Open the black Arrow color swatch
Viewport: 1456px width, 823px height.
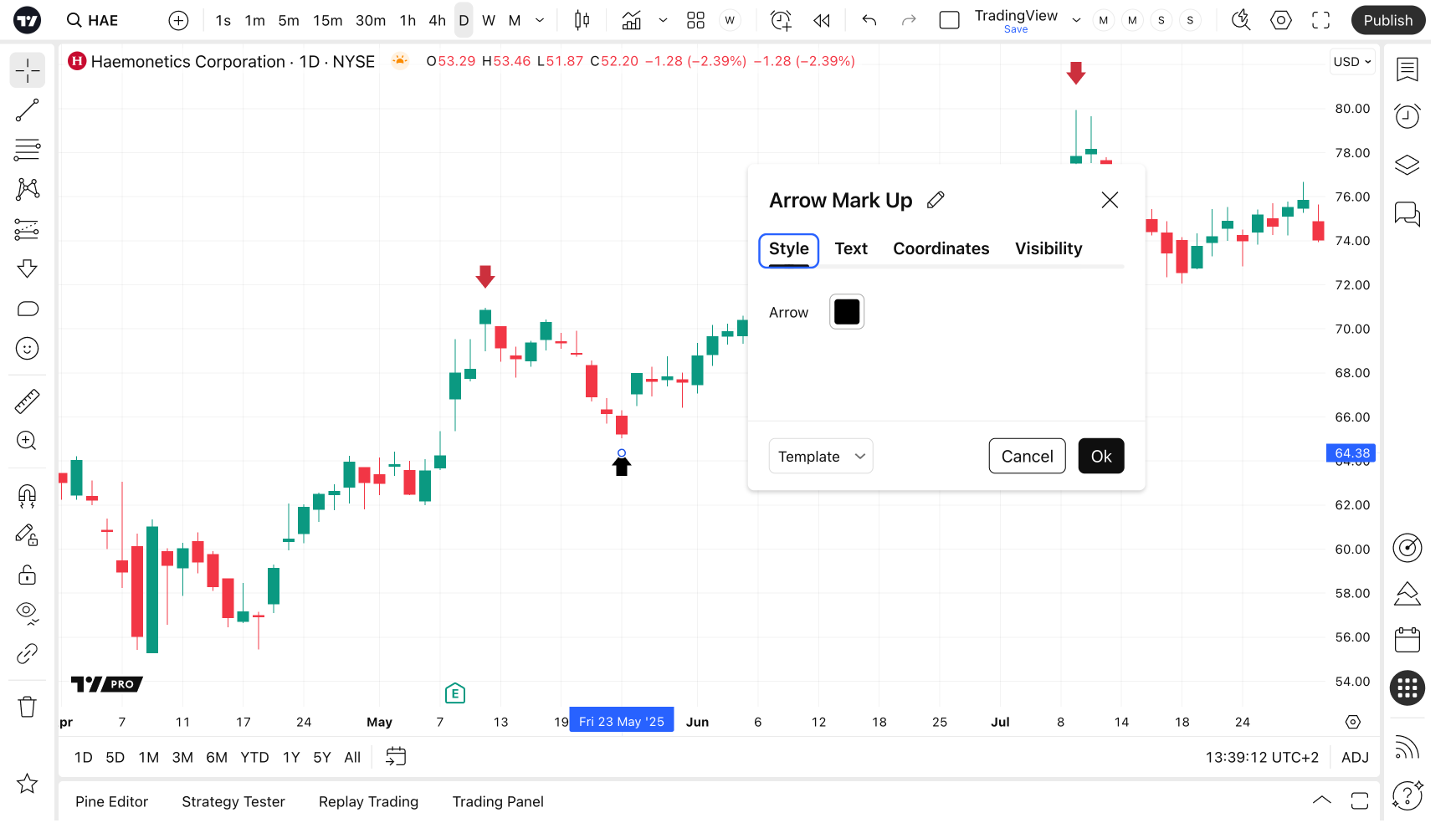(x=847, y=312)
